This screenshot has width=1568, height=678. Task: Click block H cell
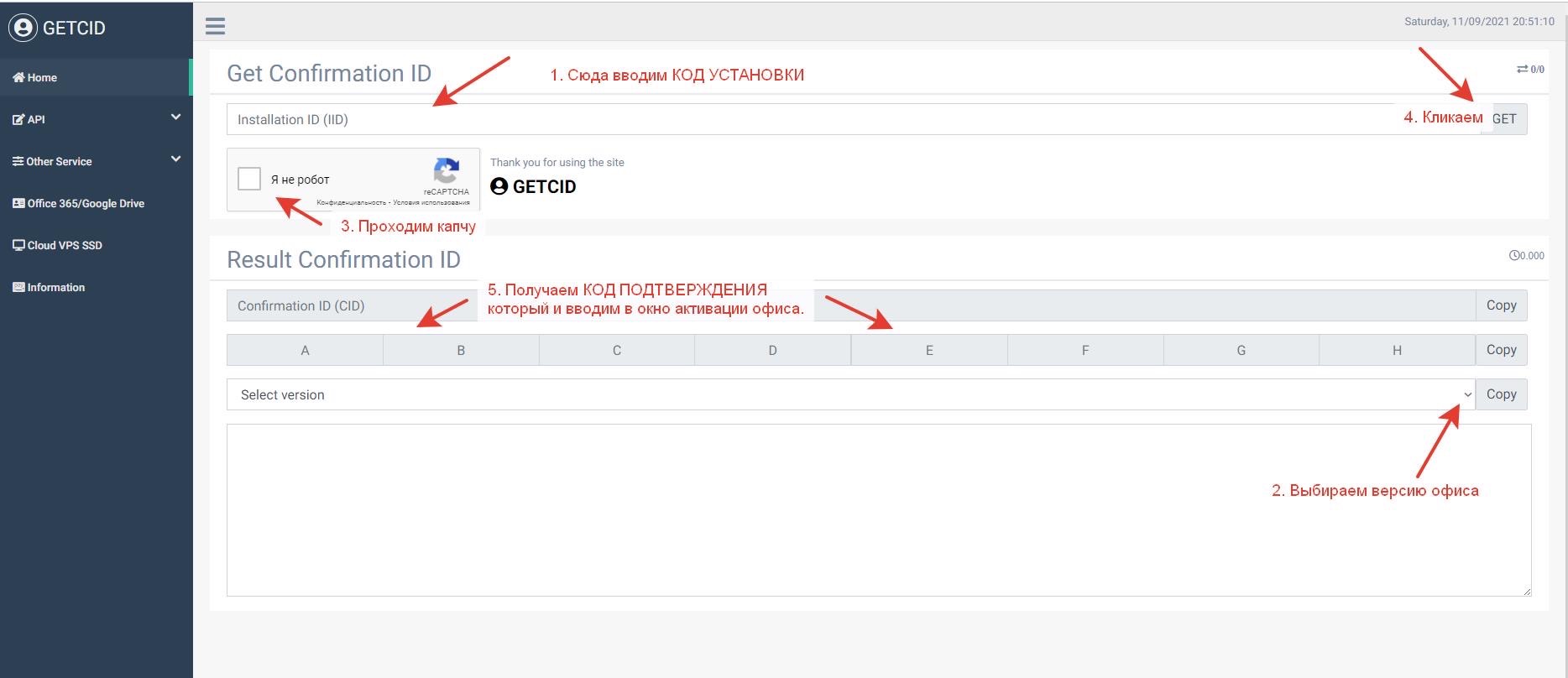pyautogui.click(x=1397, y=350)
